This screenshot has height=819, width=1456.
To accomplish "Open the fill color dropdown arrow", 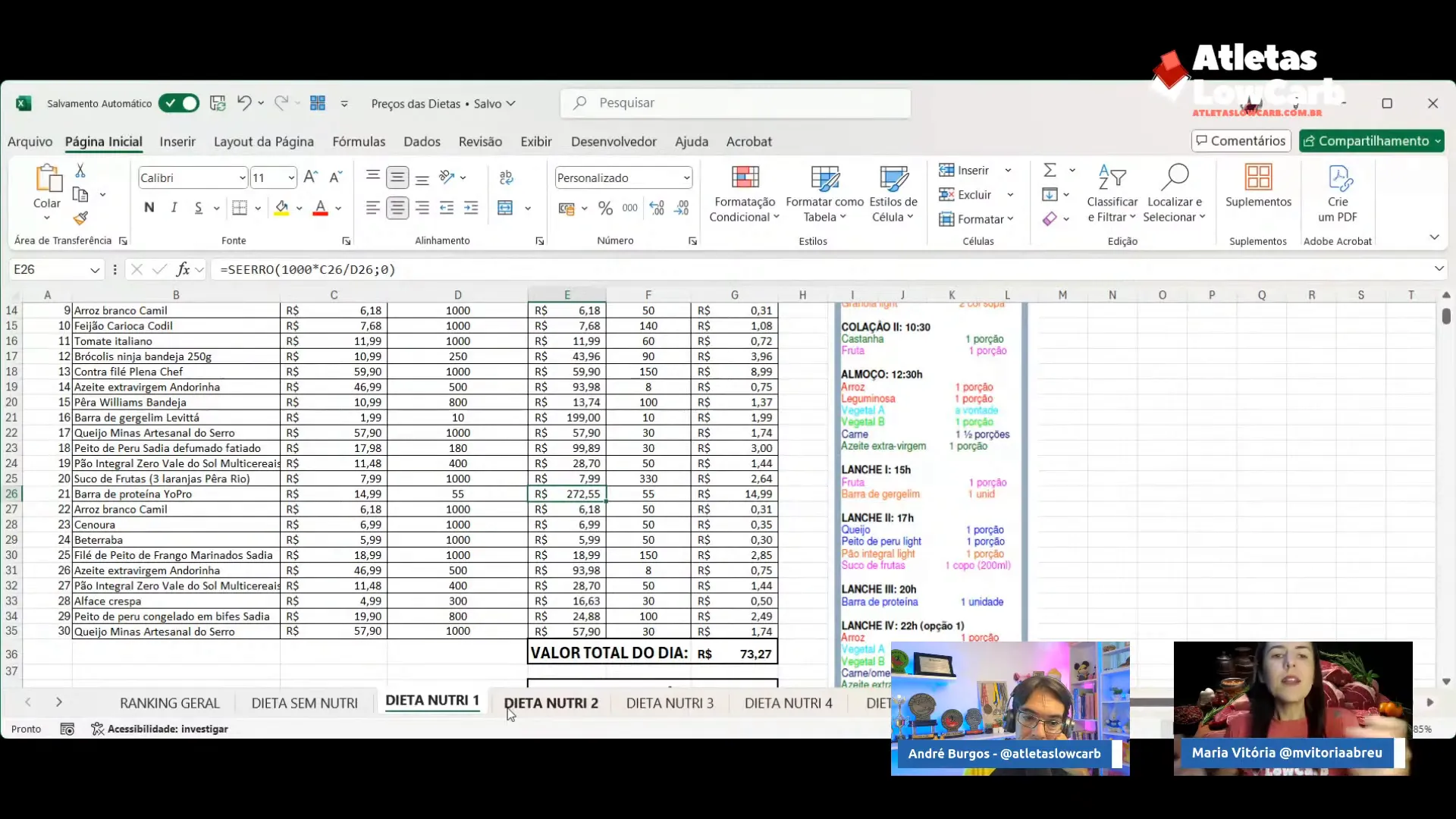I will coord(299,209).
